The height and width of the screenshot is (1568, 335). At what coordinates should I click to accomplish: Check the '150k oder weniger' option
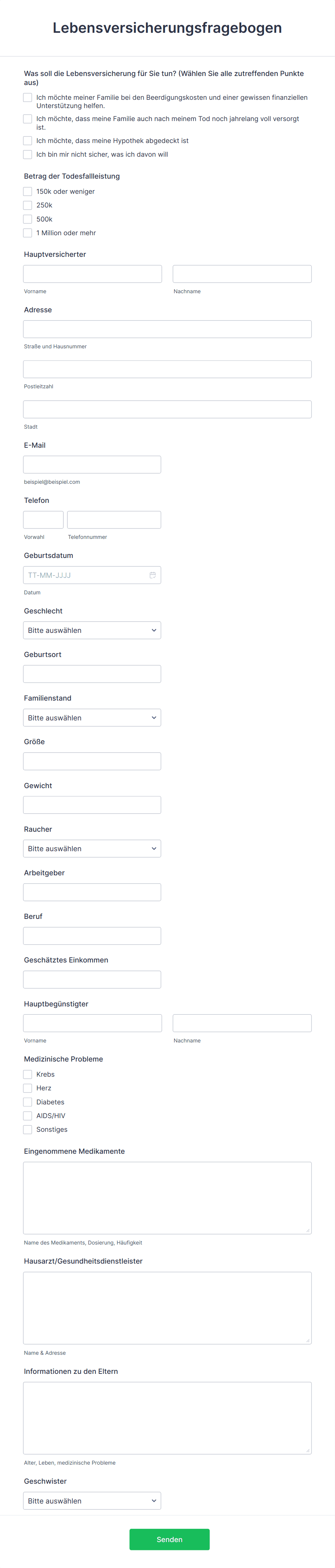(x=27, y=191)
